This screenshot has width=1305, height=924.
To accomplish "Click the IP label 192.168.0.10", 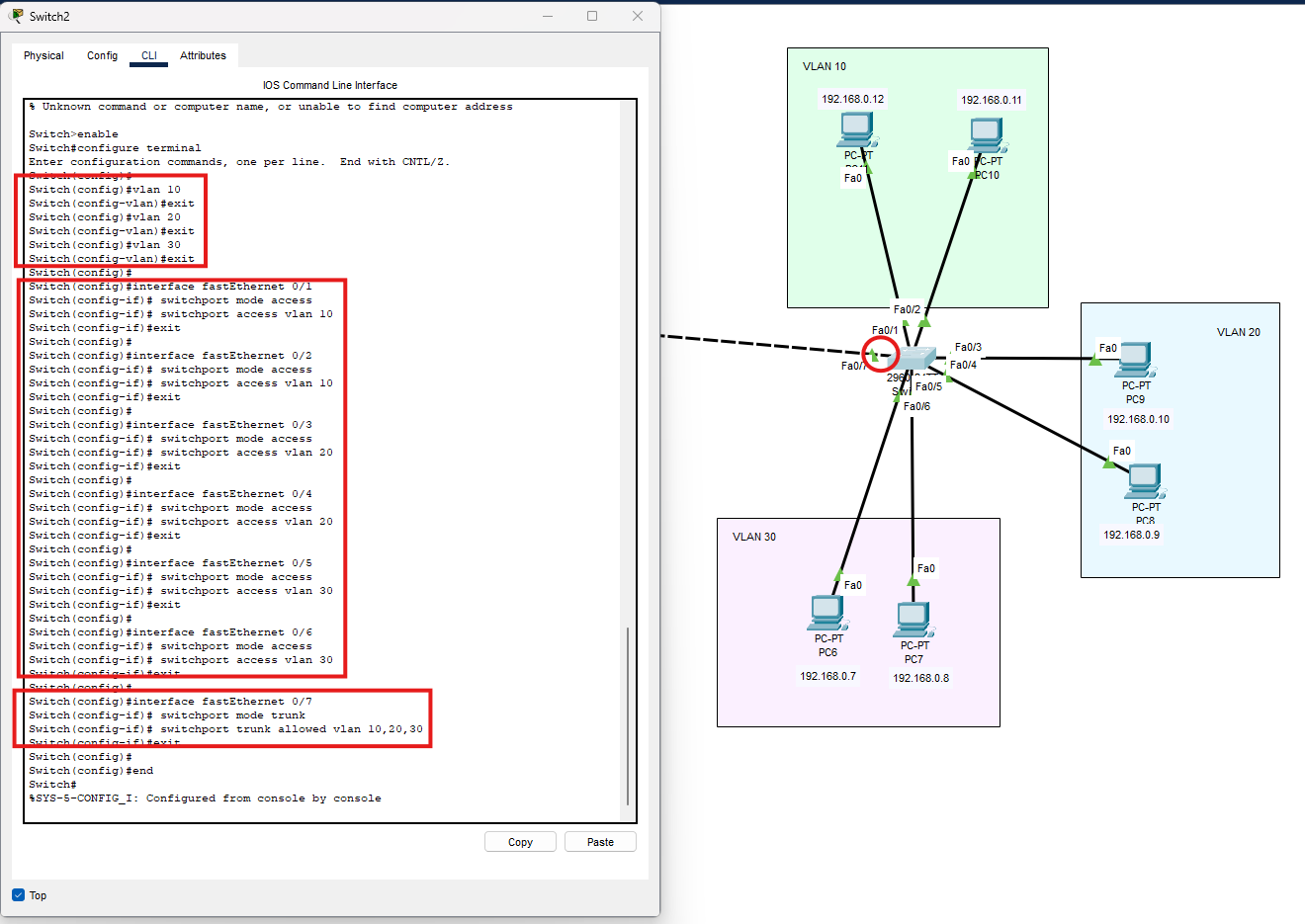I will coord(1138,419).
